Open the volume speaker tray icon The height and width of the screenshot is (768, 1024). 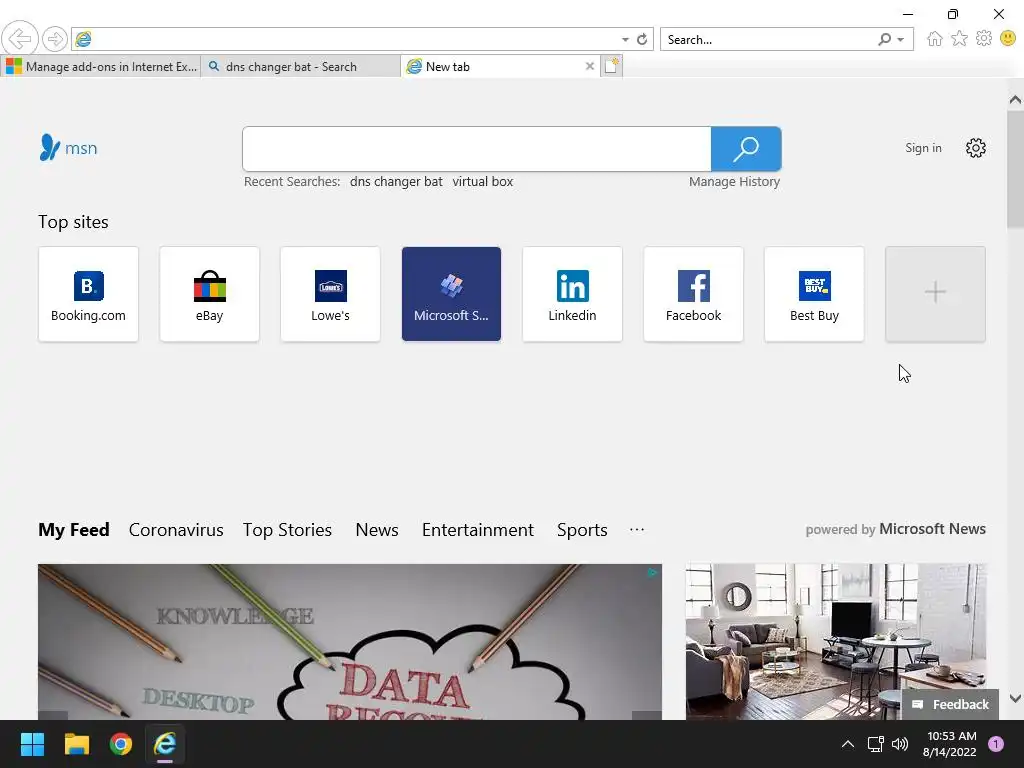(x=900, y=744)
